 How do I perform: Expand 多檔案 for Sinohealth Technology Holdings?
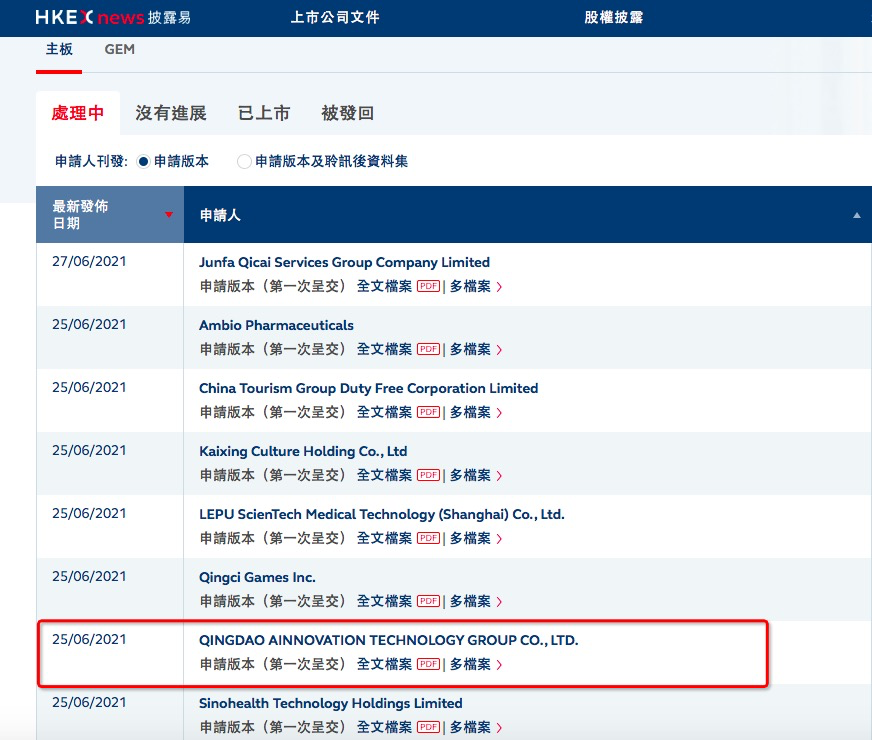click(x=475, y=727)
